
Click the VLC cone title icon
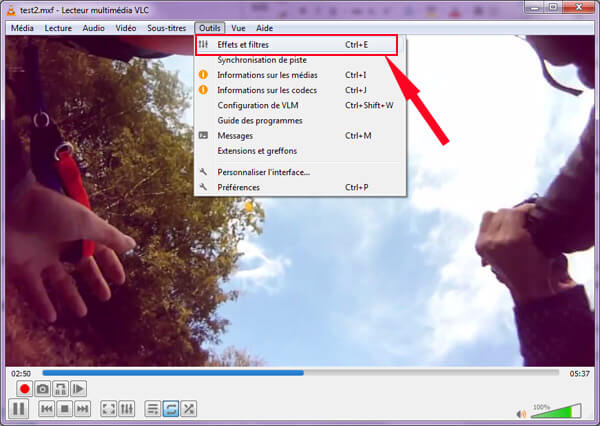point(11,10)
